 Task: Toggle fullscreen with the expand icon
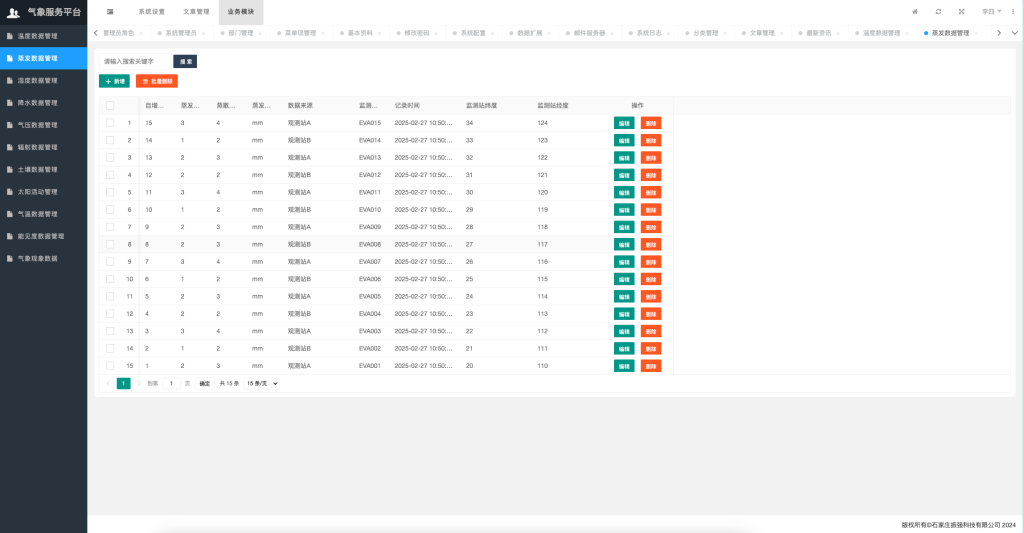[x=961, y=11]
